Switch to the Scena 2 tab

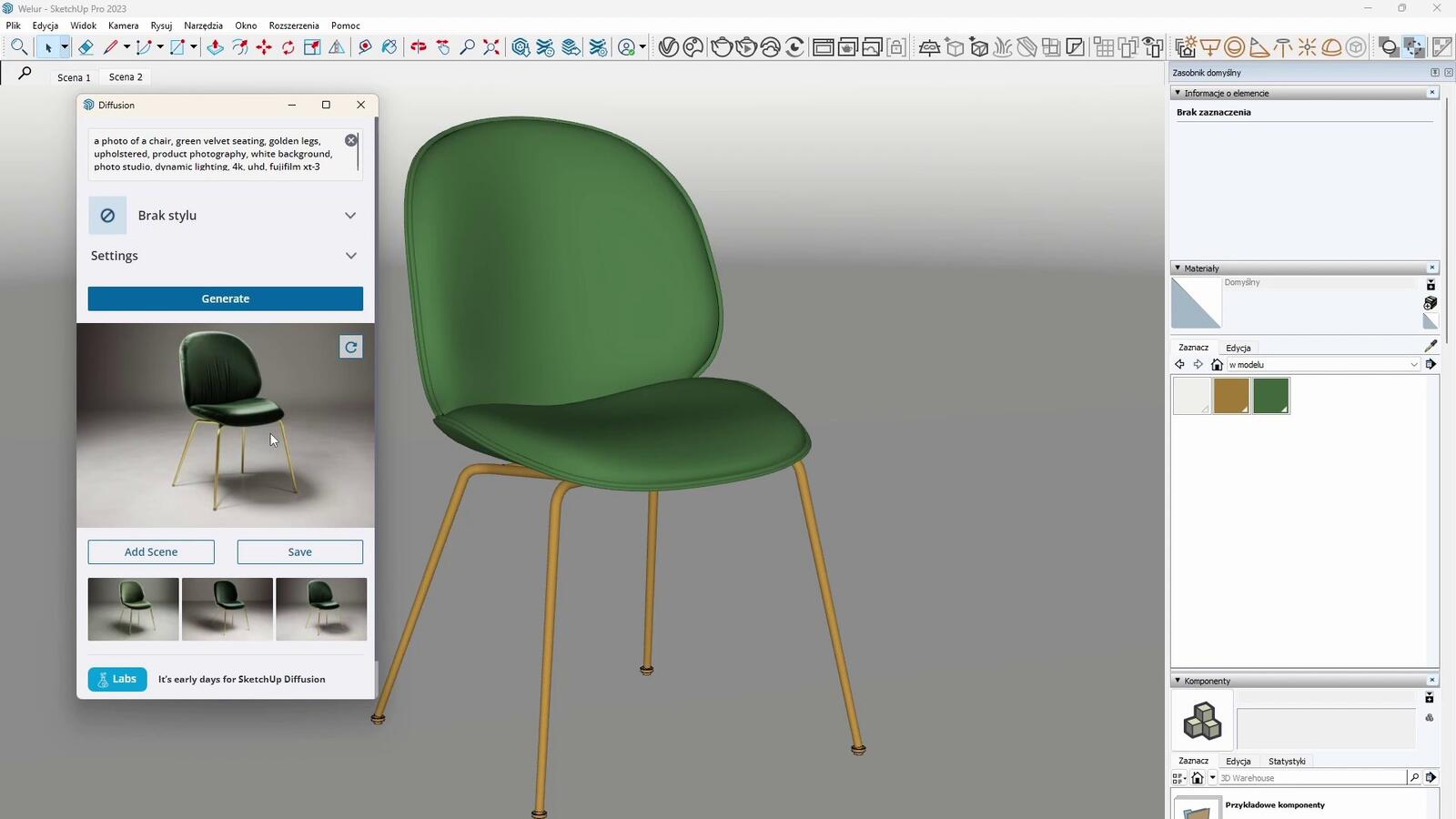(x=126, y=77)
